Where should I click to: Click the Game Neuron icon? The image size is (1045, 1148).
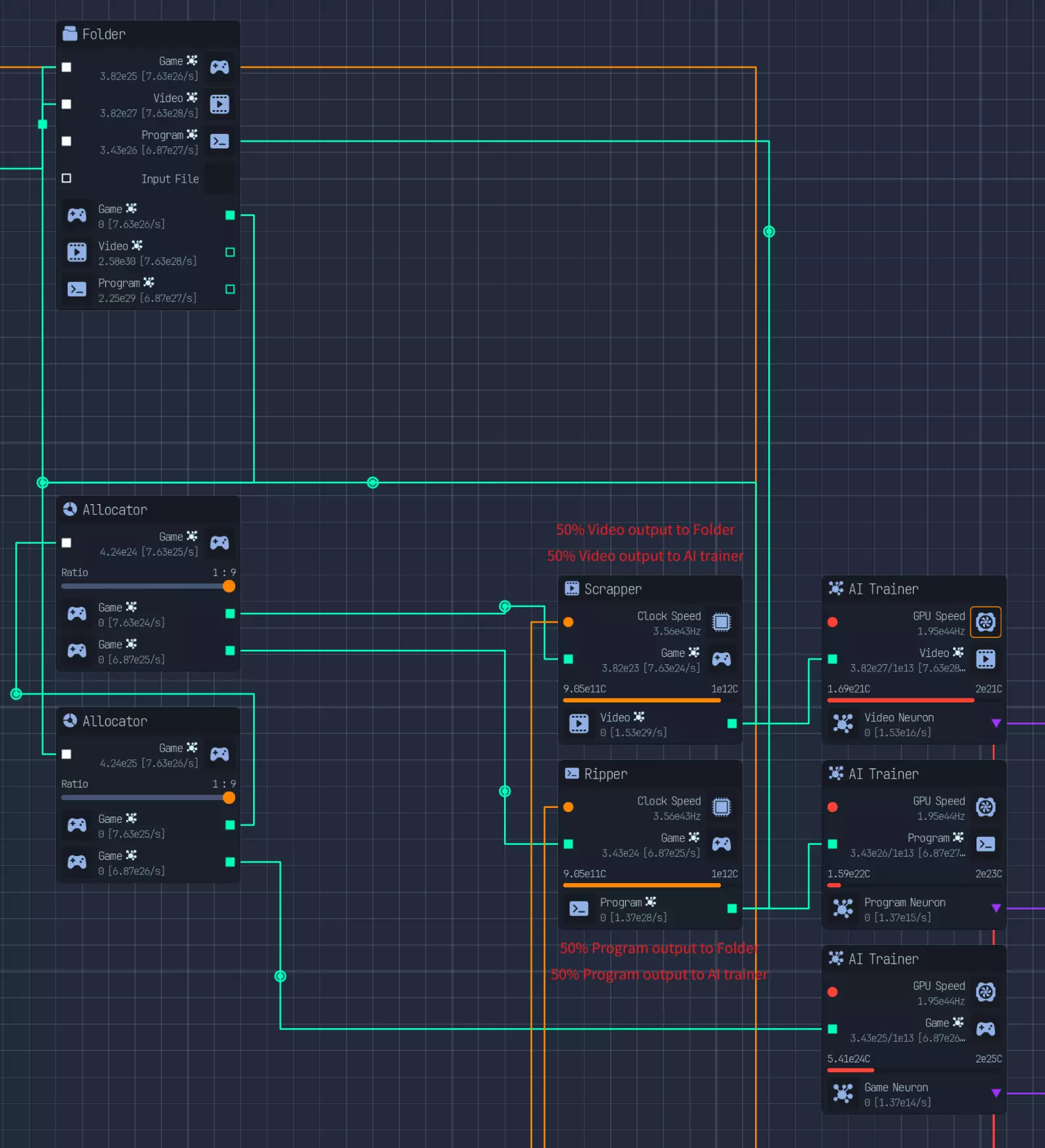[843, 1094]
